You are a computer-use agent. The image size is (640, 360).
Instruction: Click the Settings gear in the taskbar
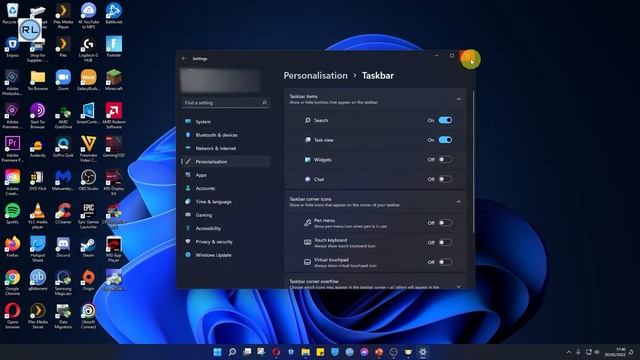(423, 352)
